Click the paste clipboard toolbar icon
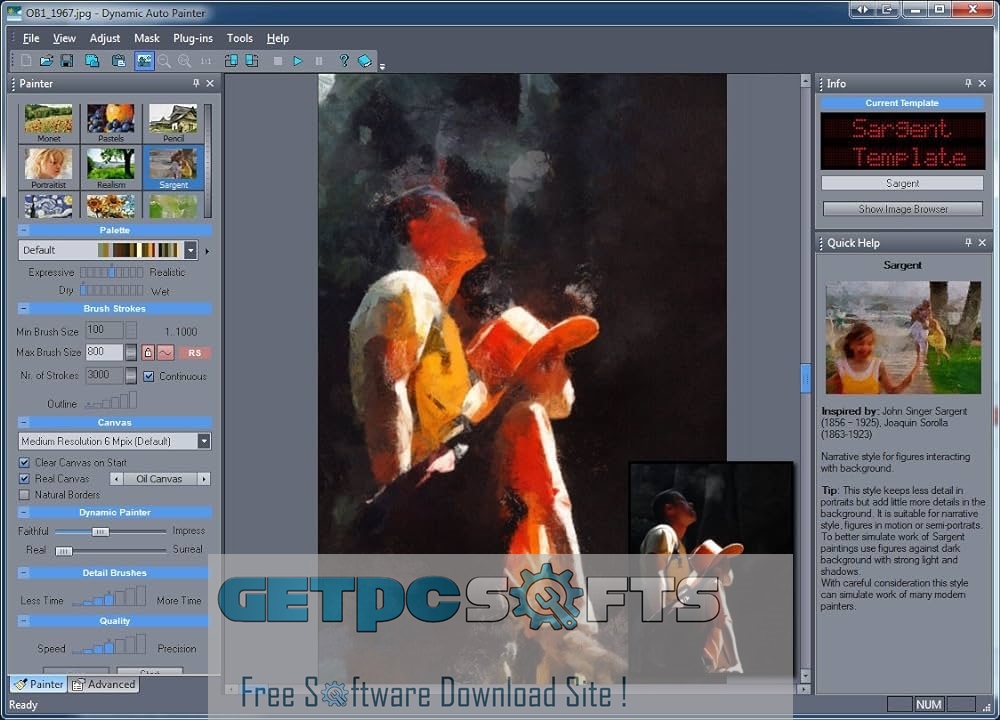 pos(118,61)
